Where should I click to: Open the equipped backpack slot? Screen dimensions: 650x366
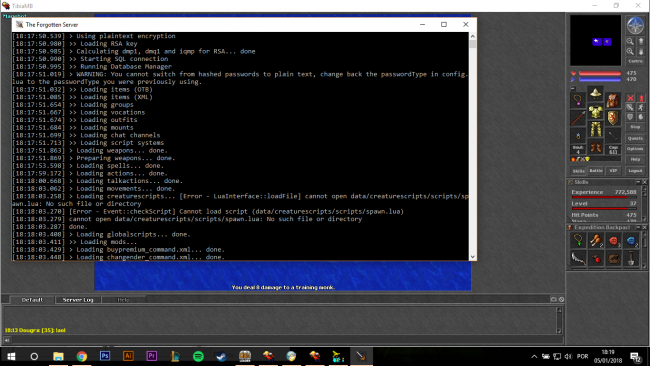[613, 99]
